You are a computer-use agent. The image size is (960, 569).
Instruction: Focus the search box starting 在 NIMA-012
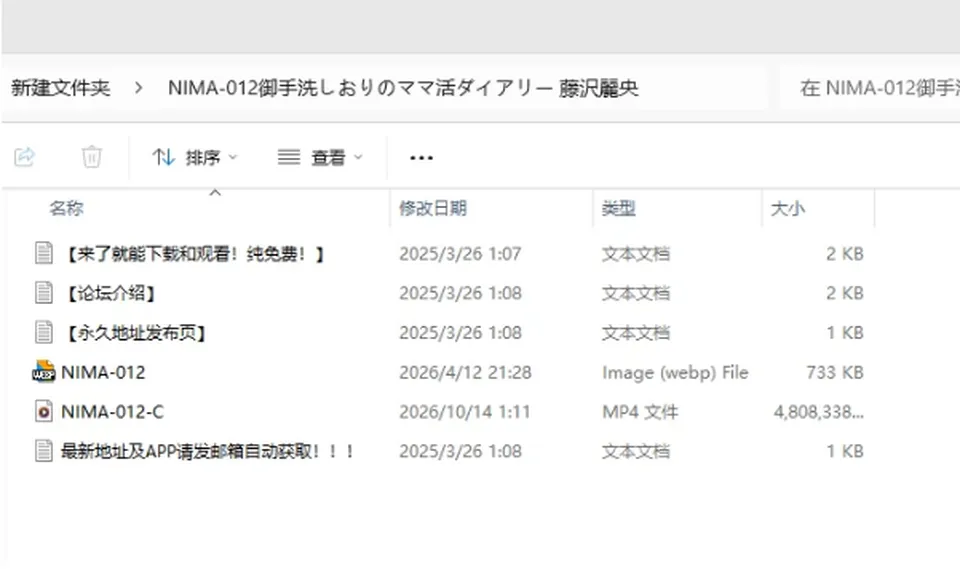click(870, 88)
